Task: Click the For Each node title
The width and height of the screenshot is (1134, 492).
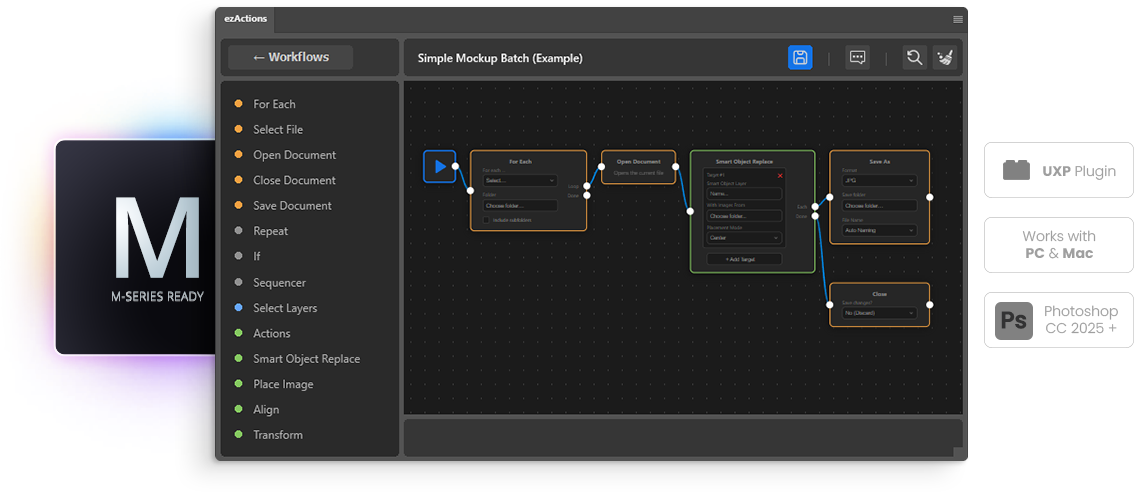Action: click(521, 161)
